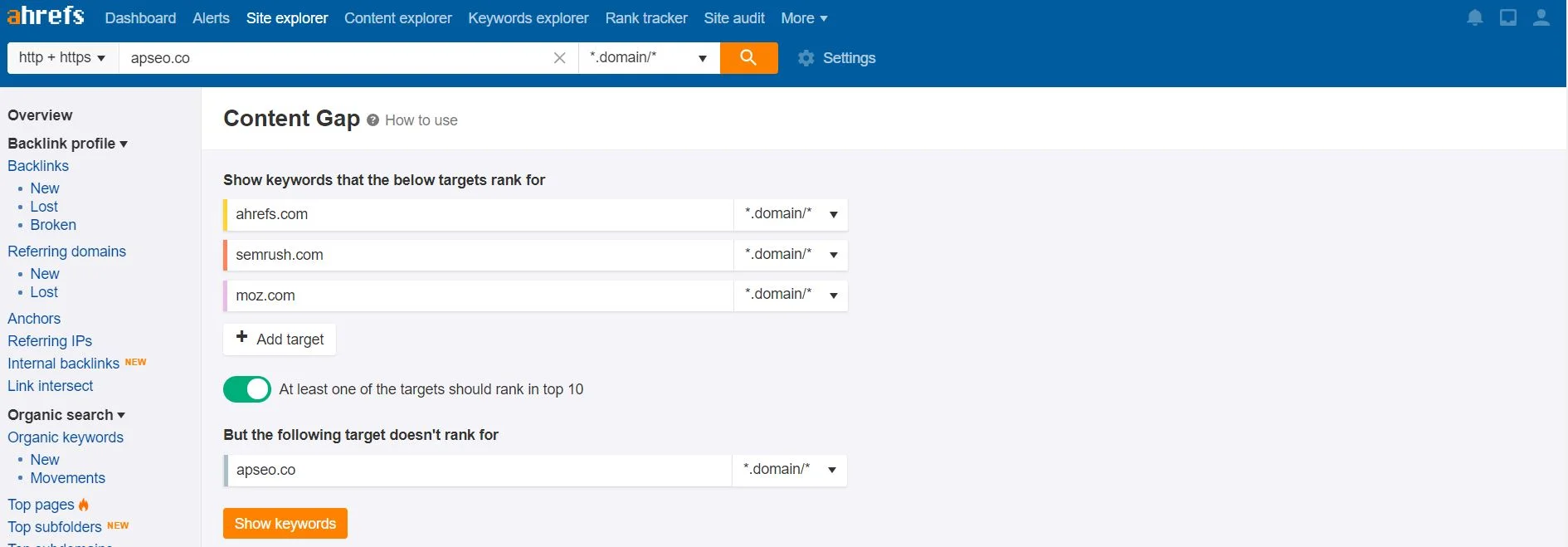1568x547 pixels.
Task: Open Rank tracker
Action: coord(646,18)
